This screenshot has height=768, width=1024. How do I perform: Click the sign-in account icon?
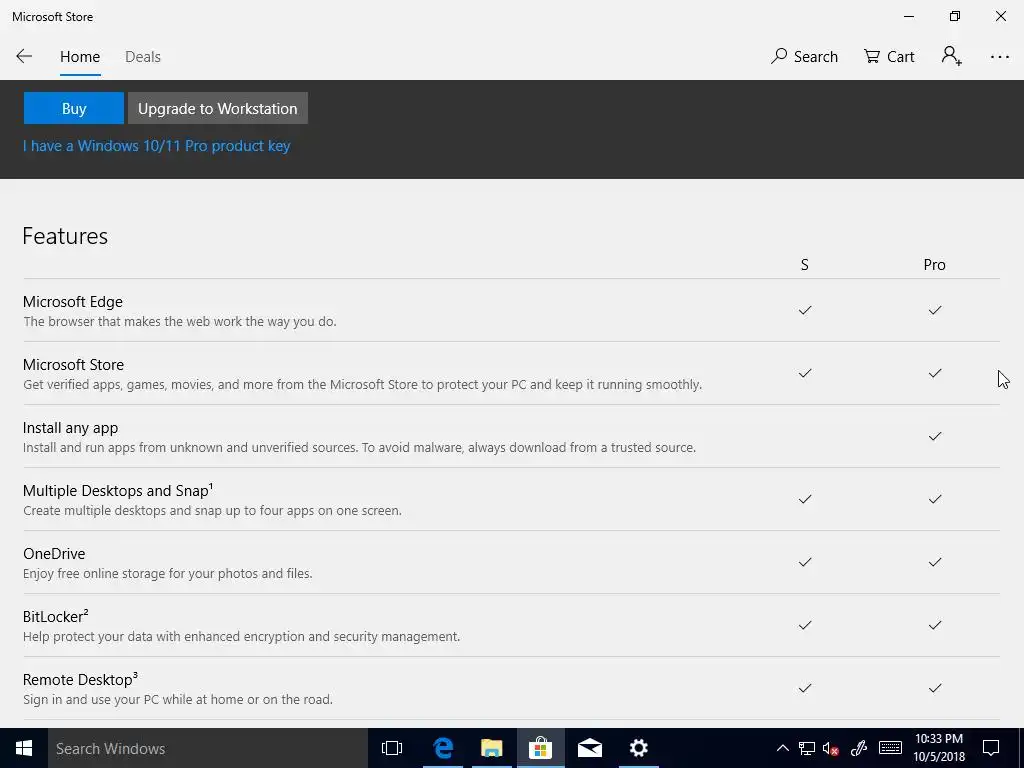tap(952, 56)
